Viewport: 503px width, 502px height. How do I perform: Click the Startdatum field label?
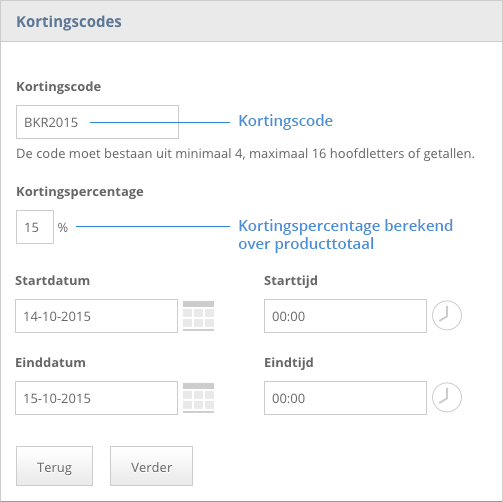point(52,280)
